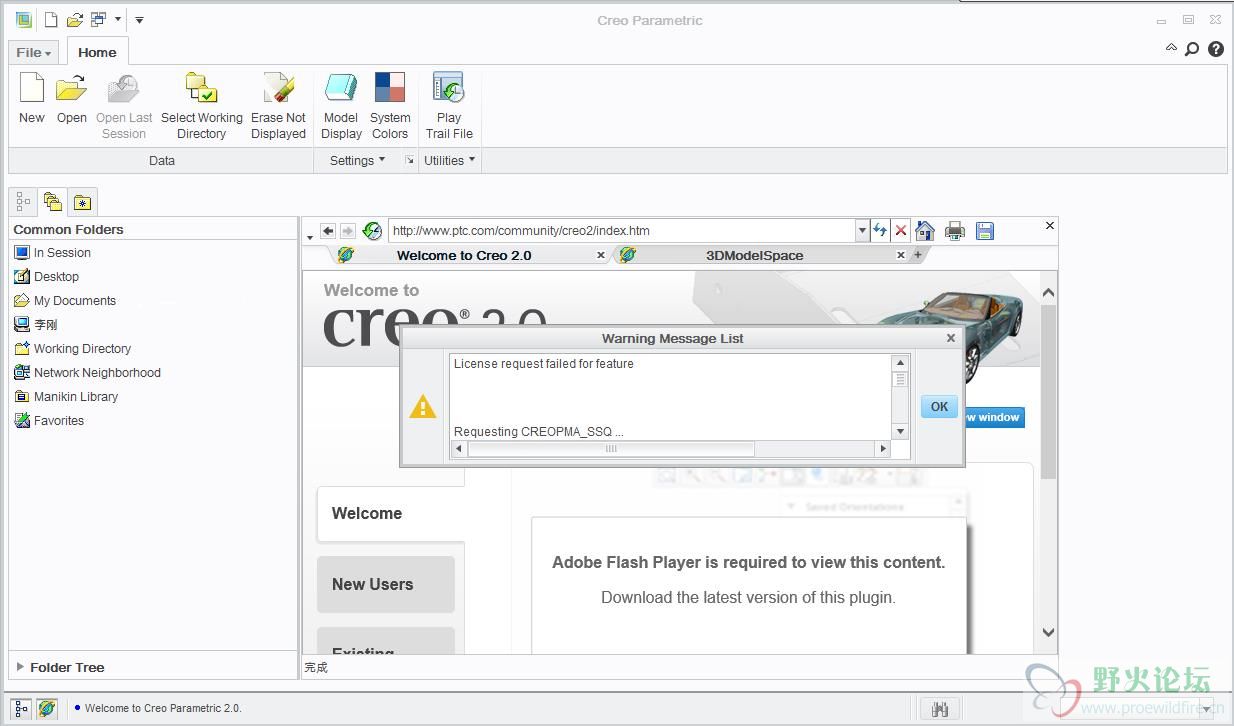
Task: Click scroll right arrow in warning box
Action: [x=882, y=449]
